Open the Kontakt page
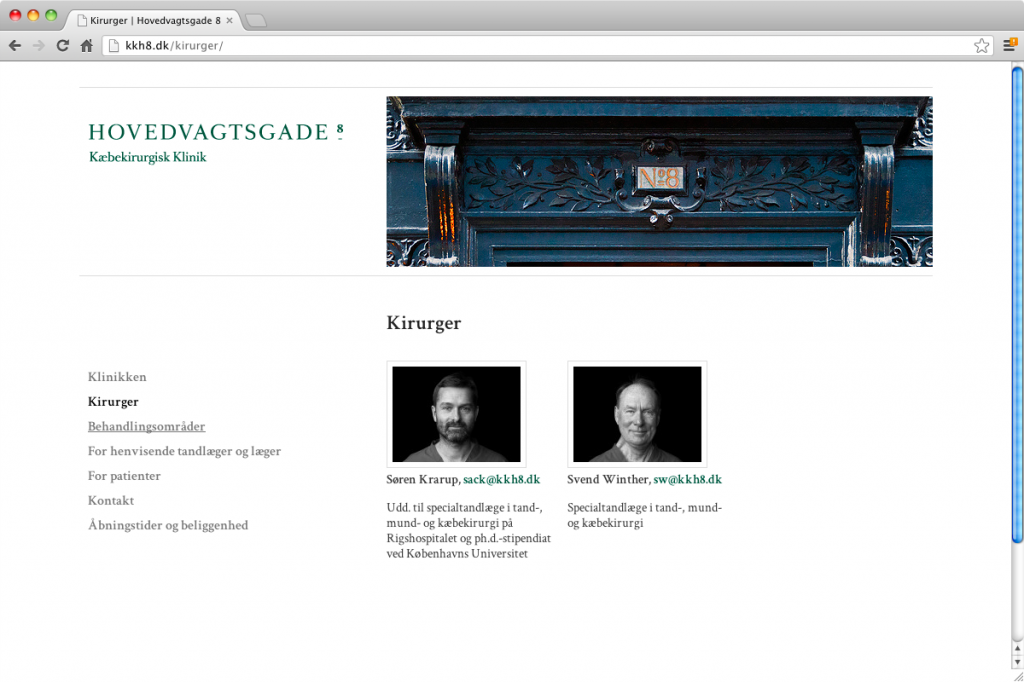This screenshot has height=682, width=1024. (x=111, y=500)
